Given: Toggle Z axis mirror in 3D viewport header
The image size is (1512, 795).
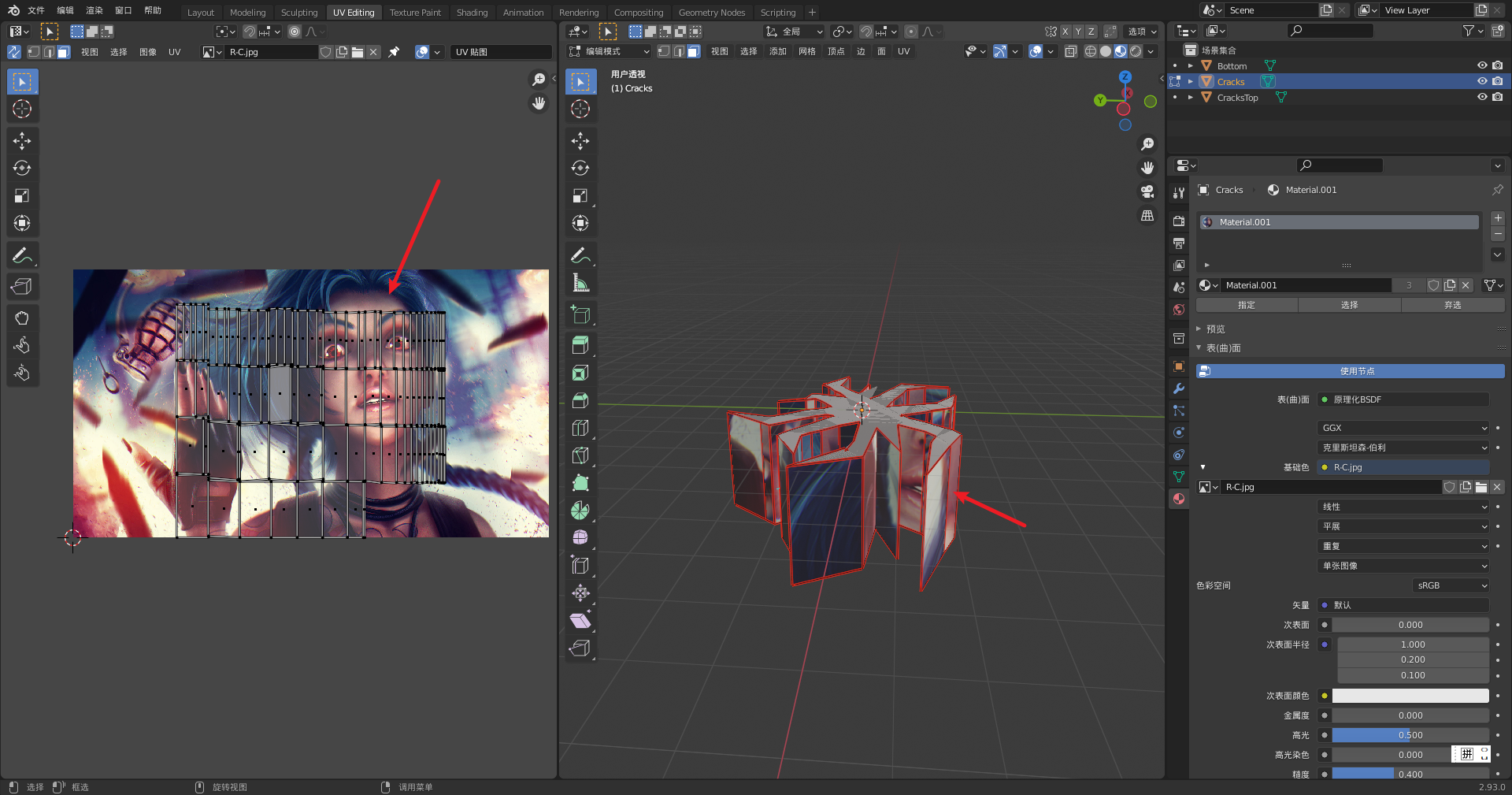Looking at the screenshot, I should 1091,32.
